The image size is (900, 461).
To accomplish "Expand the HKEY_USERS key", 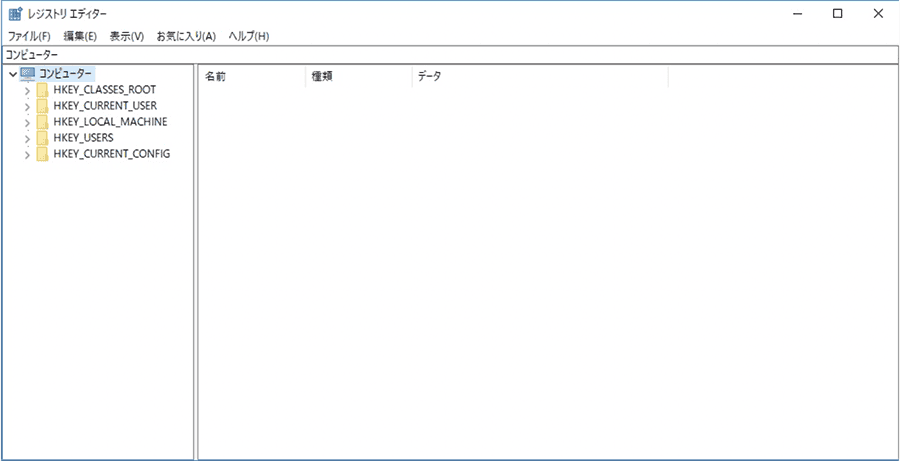I will 27,138.
